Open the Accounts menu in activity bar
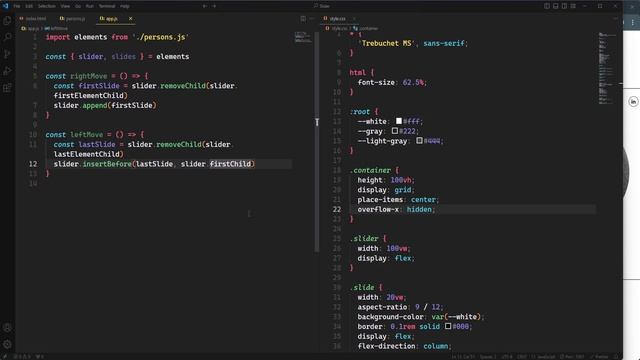The height and width of the screenshot is (360, 640). click(x=7, y=327)
